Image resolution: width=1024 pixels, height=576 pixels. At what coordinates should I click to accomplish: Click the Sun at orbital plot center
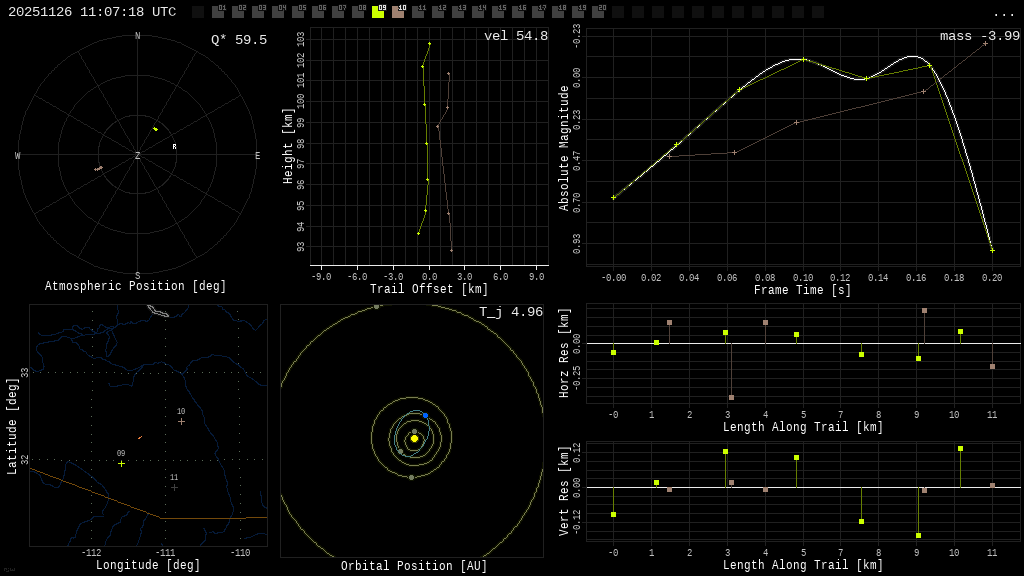point(414,438)
